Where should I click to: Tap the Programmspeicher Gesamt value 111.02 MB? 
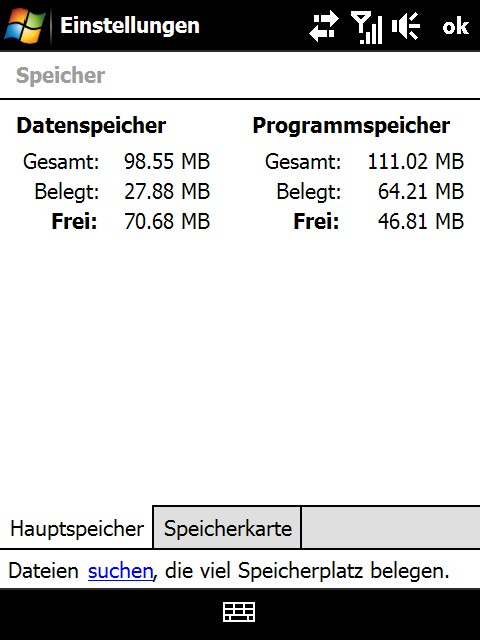416,161
